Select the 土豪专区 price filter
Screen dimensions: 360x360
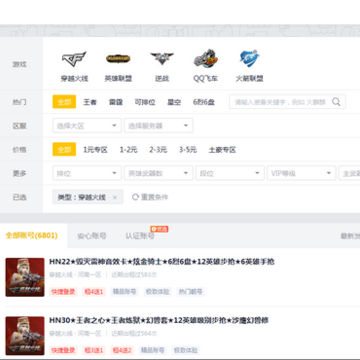(x=222, y=150)
